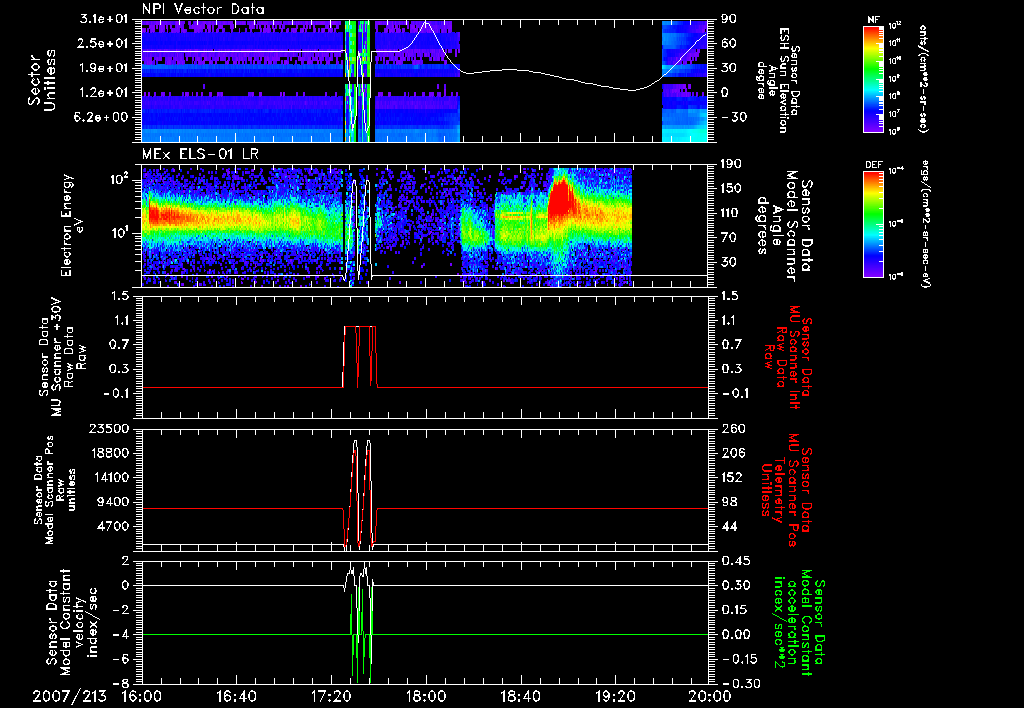Screen dimensions: 1024x708
Task: Click the "16:40" time axis label
Action: pos(236,696)
